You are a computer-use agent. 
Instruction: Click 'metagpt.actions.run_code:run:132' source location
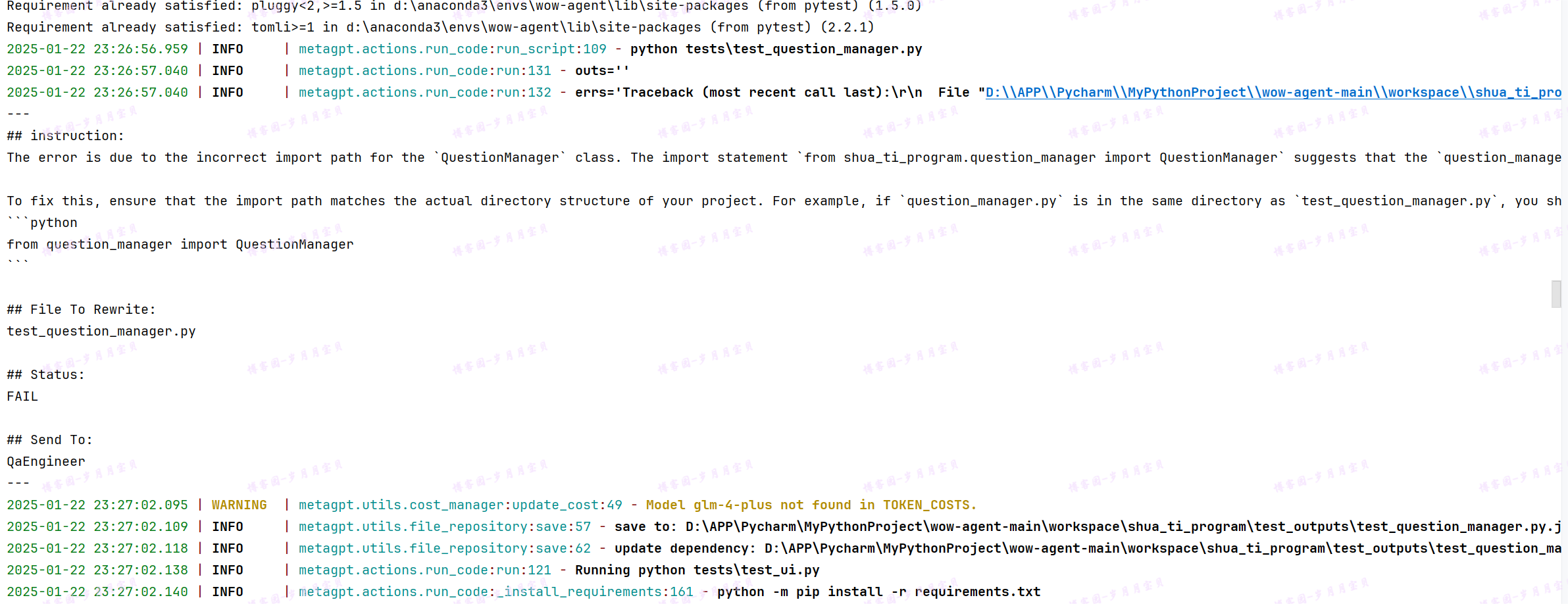424,93
